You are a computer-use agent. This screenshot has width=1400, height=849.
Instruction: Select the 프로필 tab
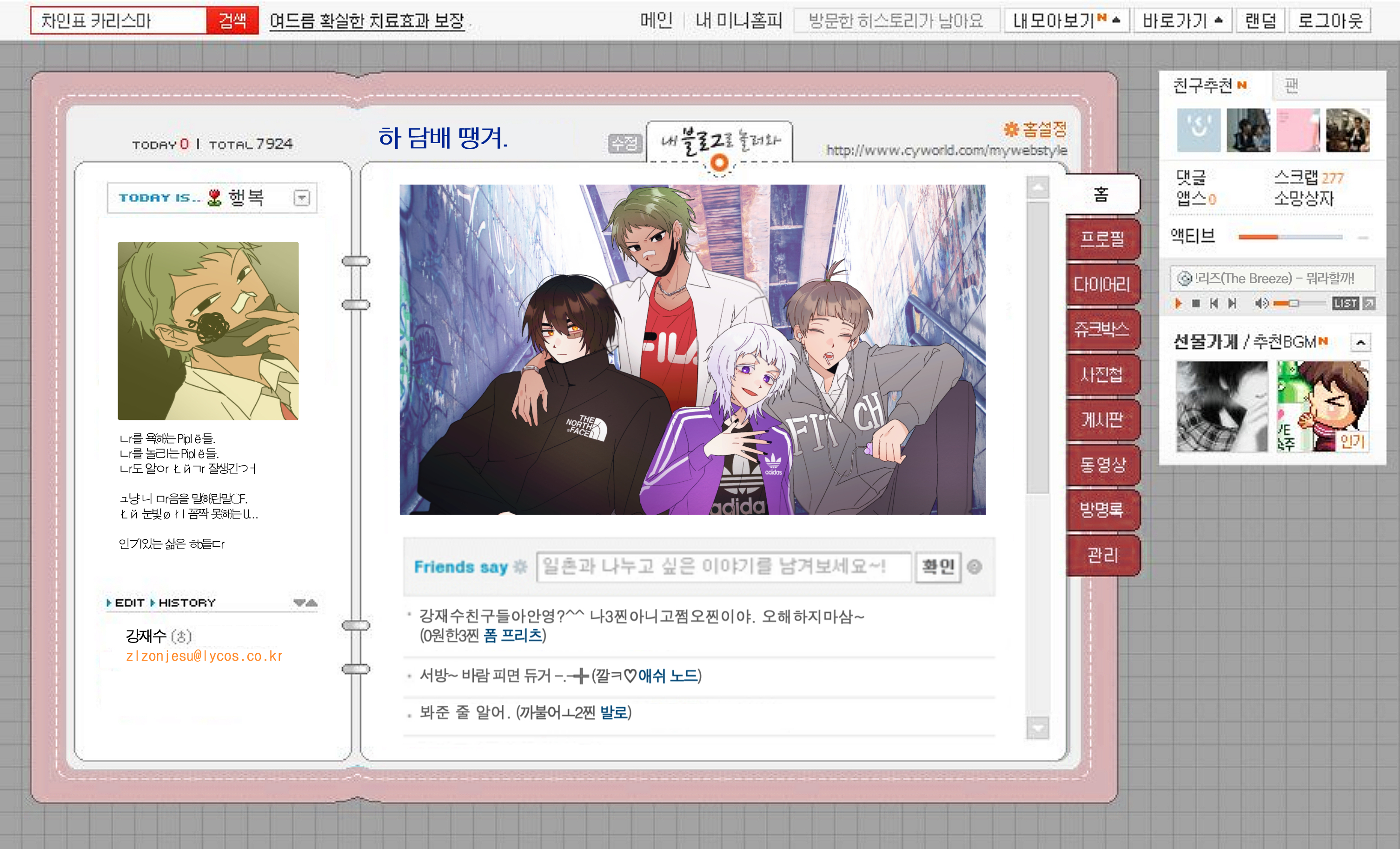click(1103, 239)
